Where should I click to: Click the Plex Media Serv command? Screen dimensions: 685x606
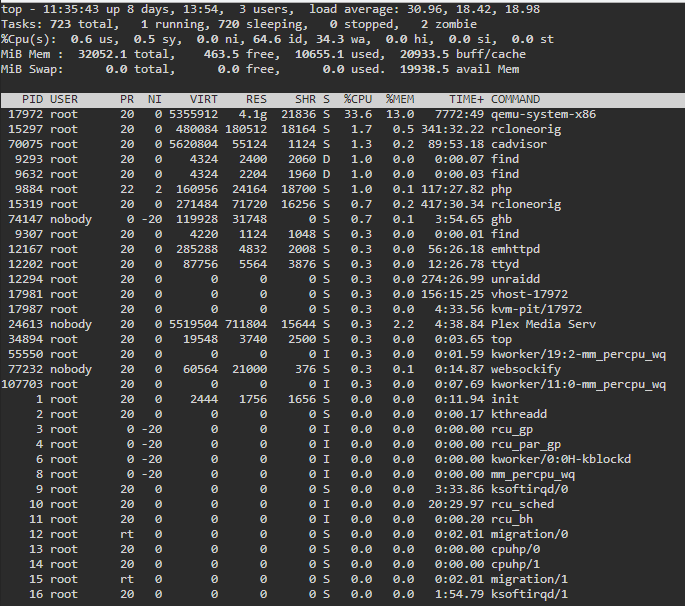543,324
